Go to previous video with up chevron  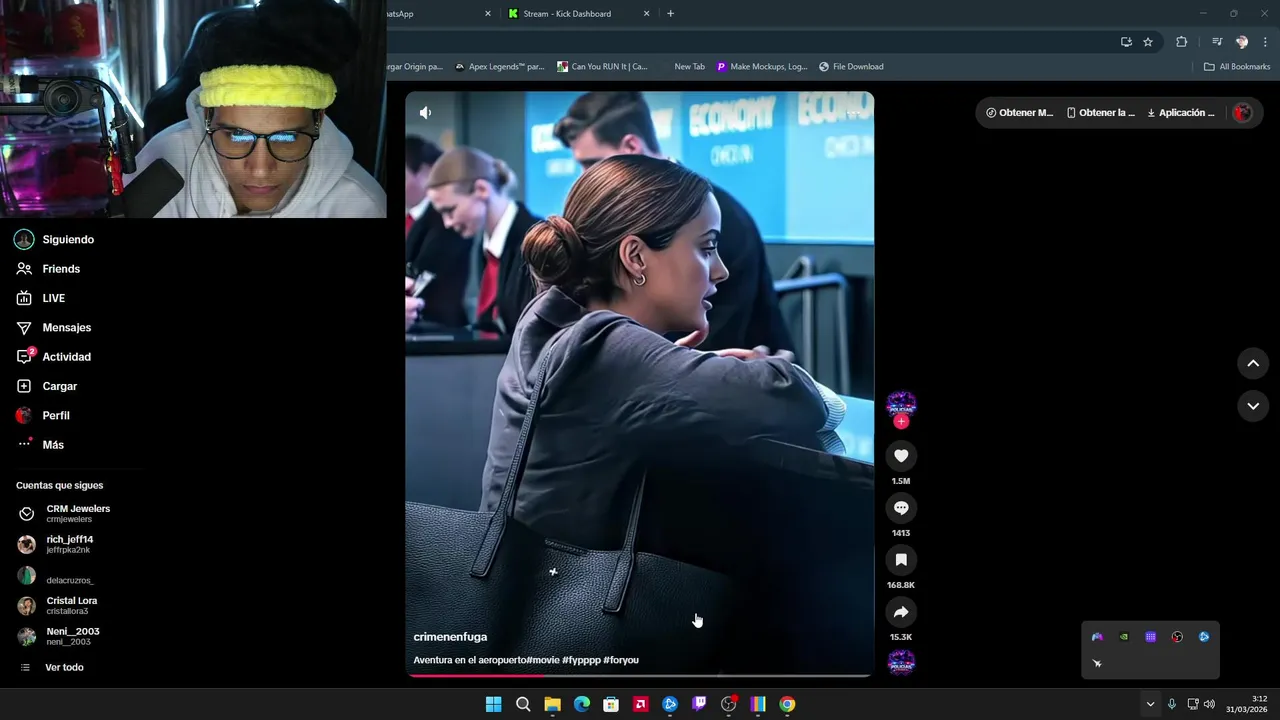coord(1253,363)
